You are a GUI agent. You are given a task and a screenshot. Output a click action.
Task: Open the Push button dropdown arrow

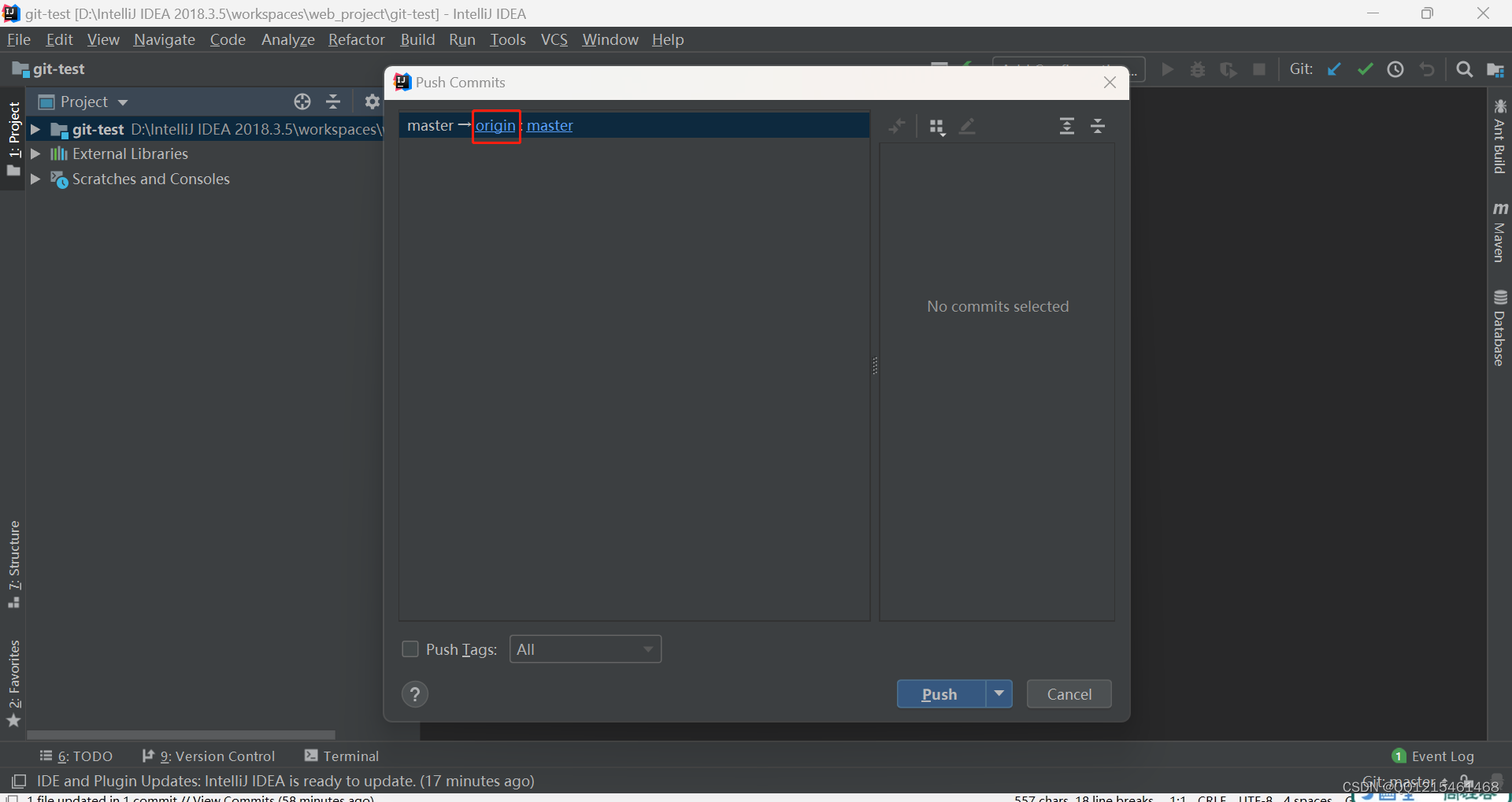coord(999,694)
